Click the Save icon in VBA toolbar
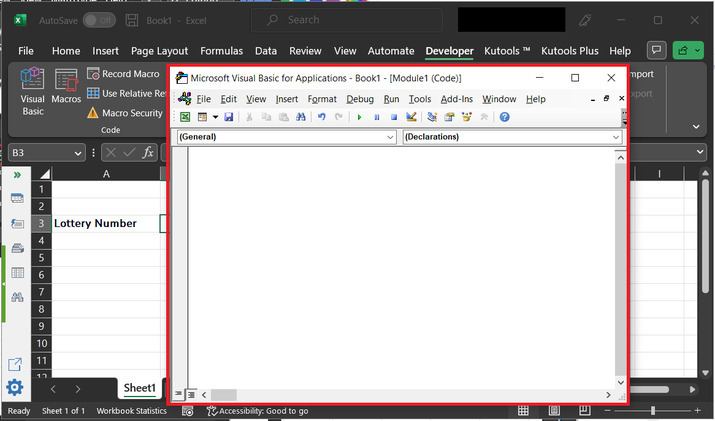The image size is (715, 421). tap(229, 117)
